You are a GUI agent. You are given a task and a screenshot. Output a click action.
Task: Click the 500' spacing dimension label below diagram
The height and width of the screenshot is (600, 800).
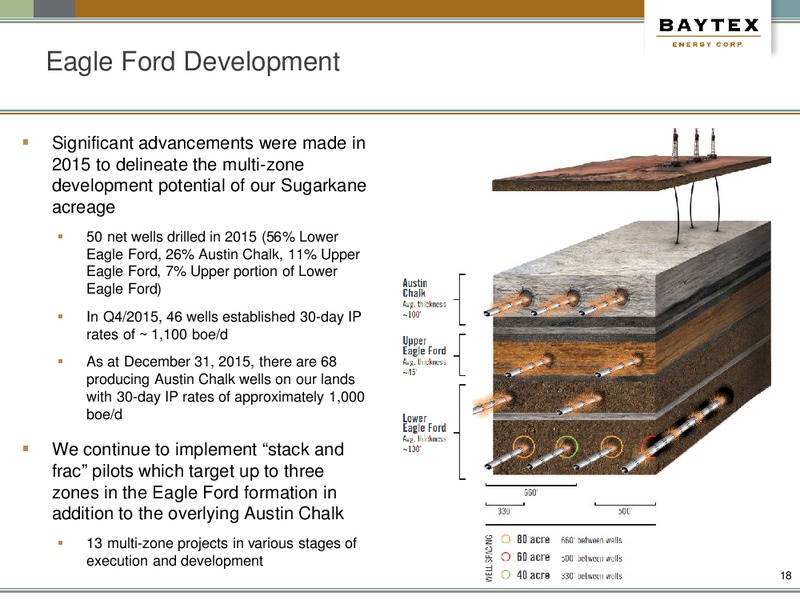(x=625, y=511)
